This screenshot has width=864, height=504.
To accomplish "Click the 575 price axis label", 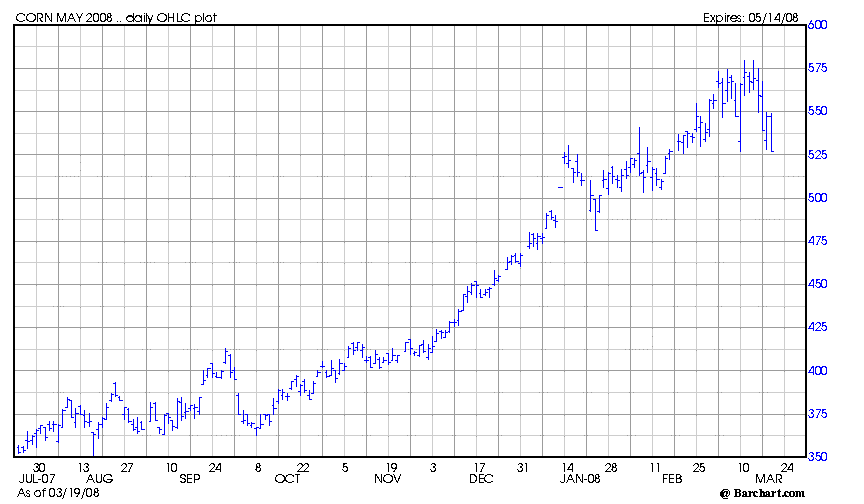I will coord(818,68).
